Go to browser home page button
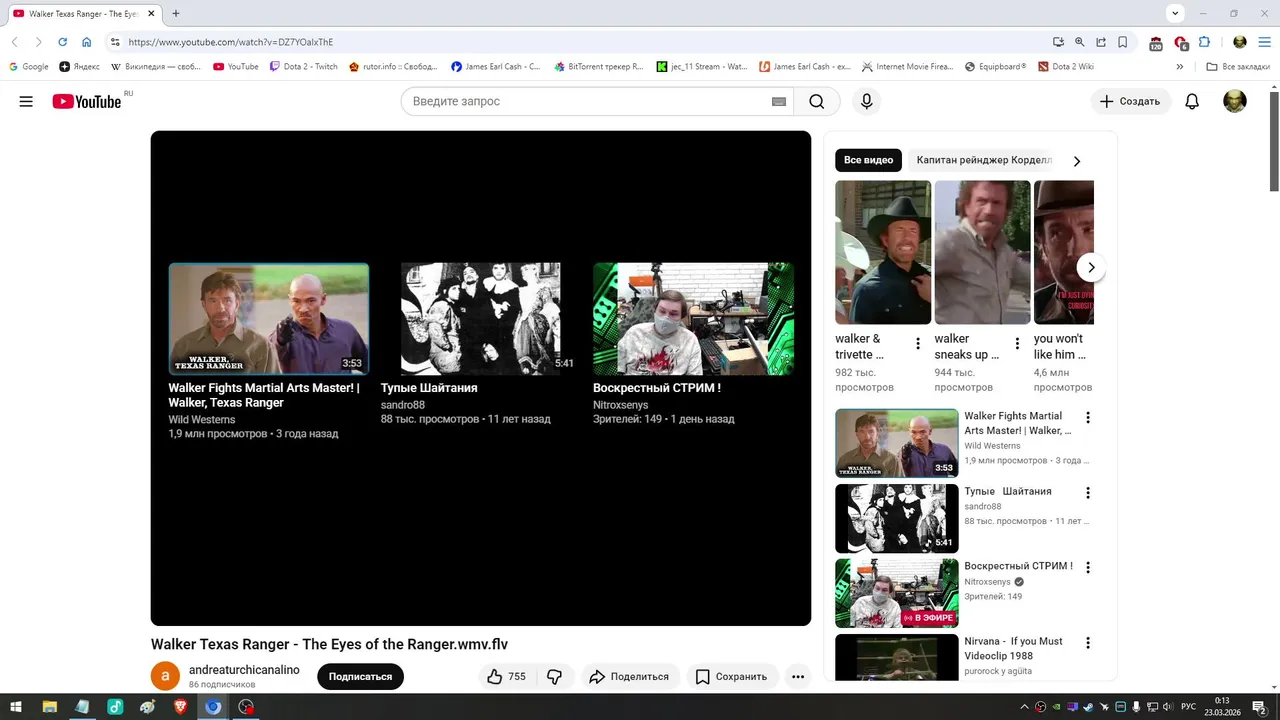The width and height of the screenshot is (1280, 720). click(87, 42)
